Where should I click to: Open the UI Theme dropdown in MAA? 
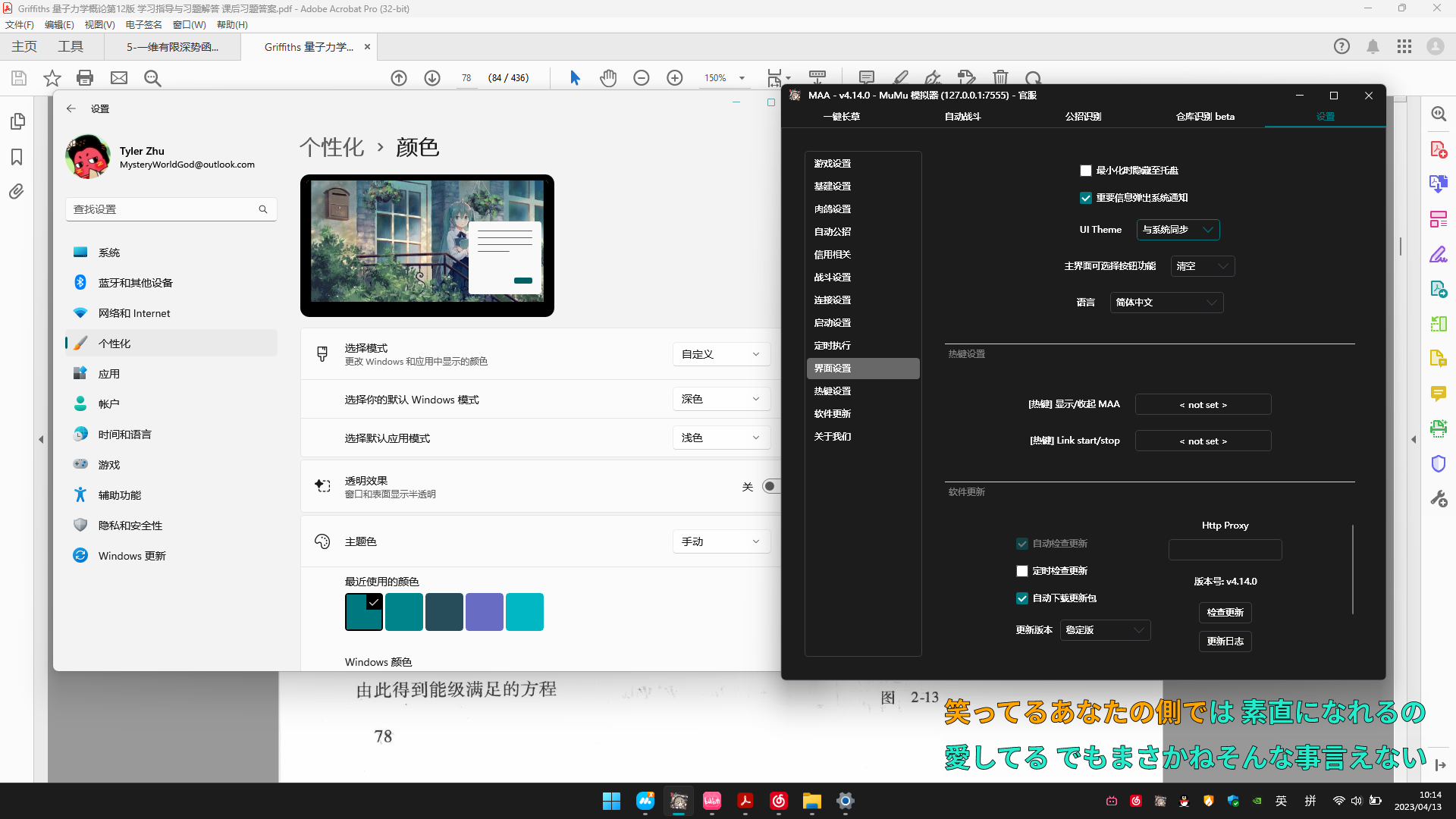point(1177,230)
